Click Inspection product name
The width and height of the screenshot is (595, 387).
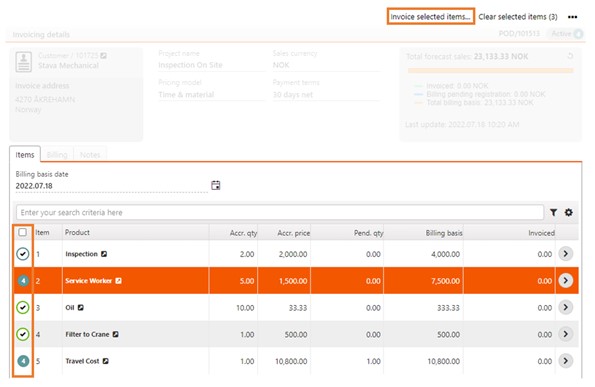coord(81,254)
